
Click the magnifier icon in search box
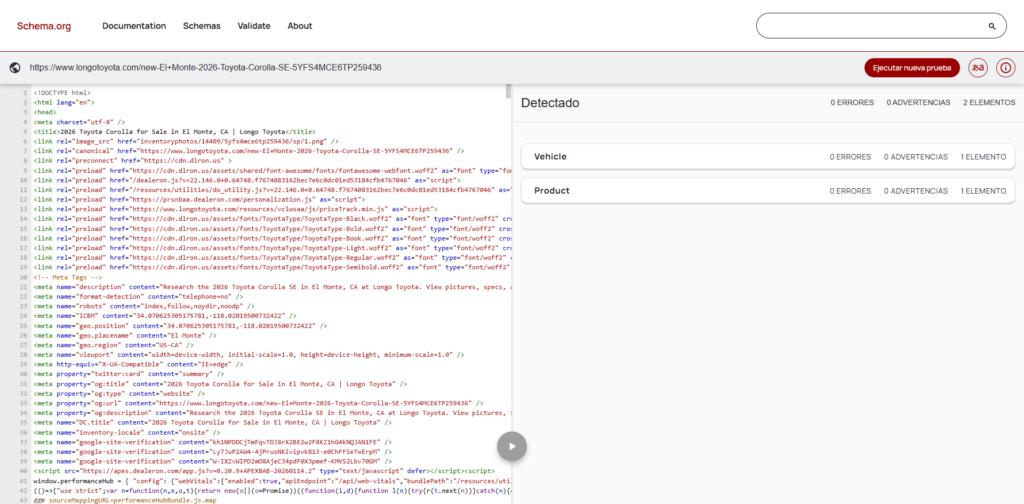[x=992, y=26]
